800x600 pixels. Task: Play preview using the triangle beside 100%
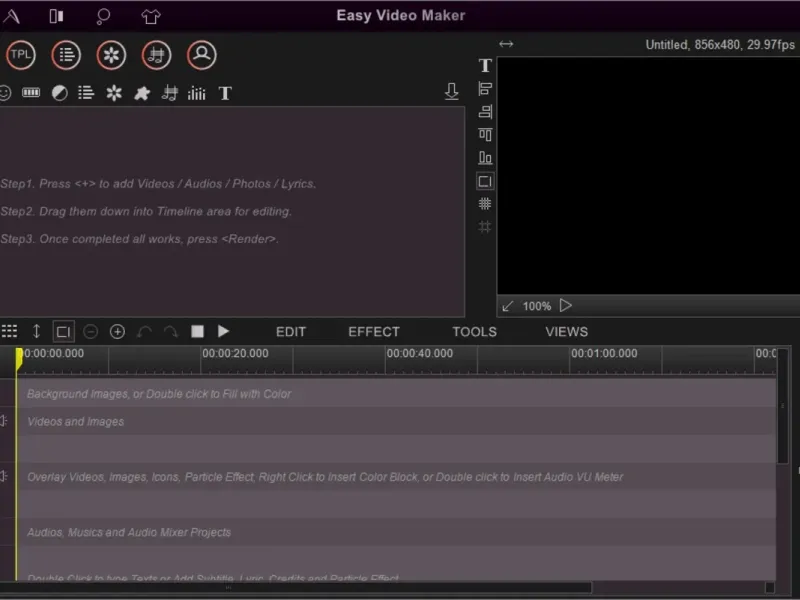click(565, 306)
